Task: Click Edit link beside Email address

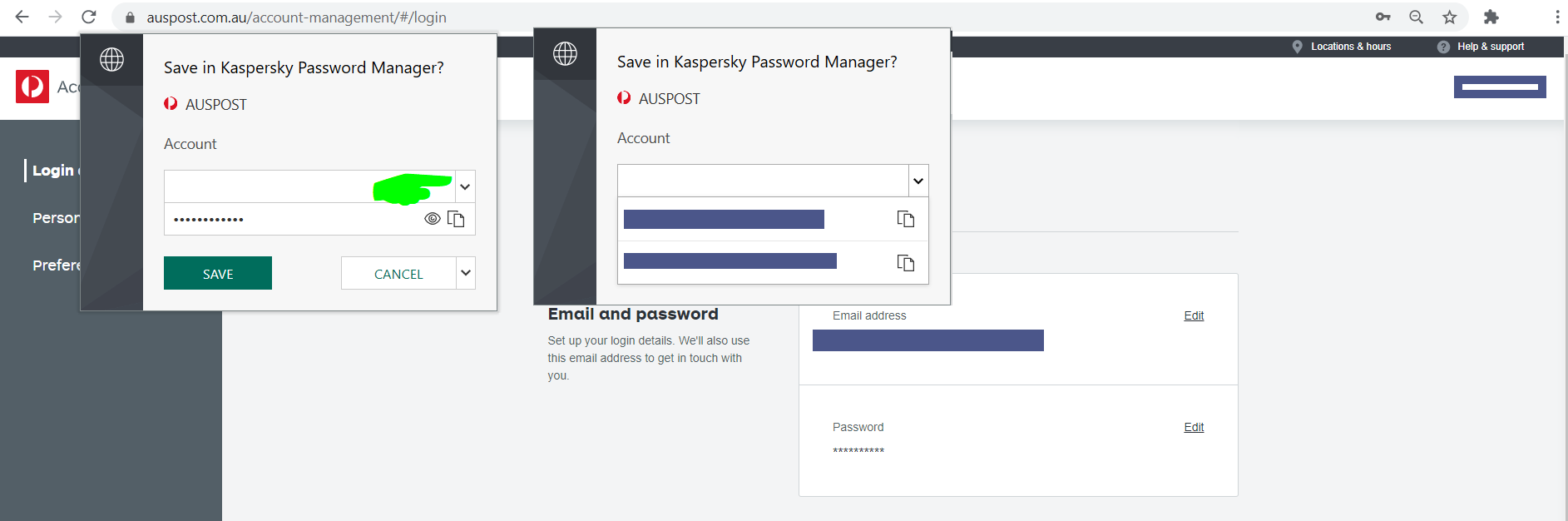Action: [1194, 315]
